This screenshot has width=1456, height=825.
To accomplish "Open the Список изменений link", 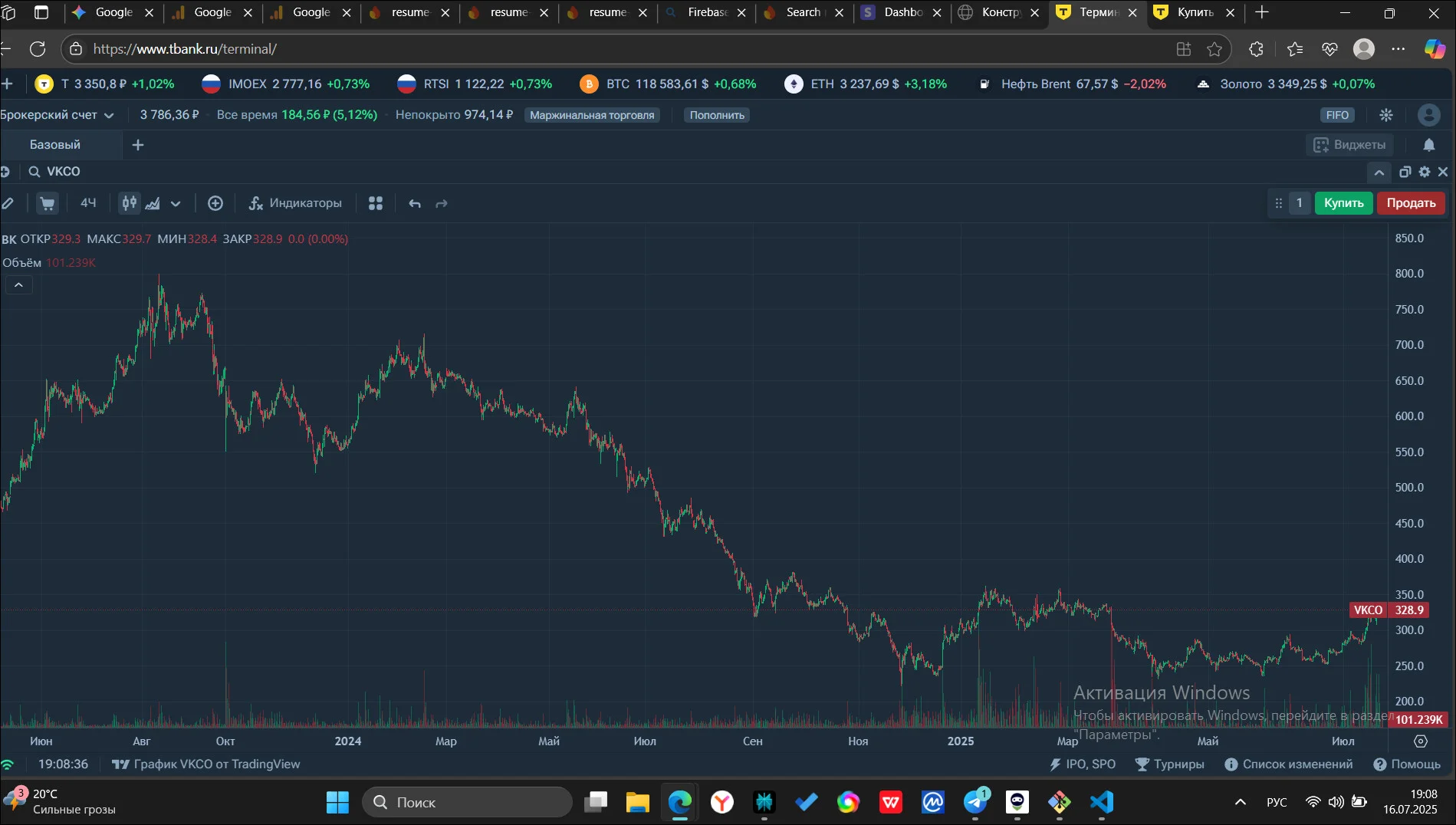I will pos(1289,764).
